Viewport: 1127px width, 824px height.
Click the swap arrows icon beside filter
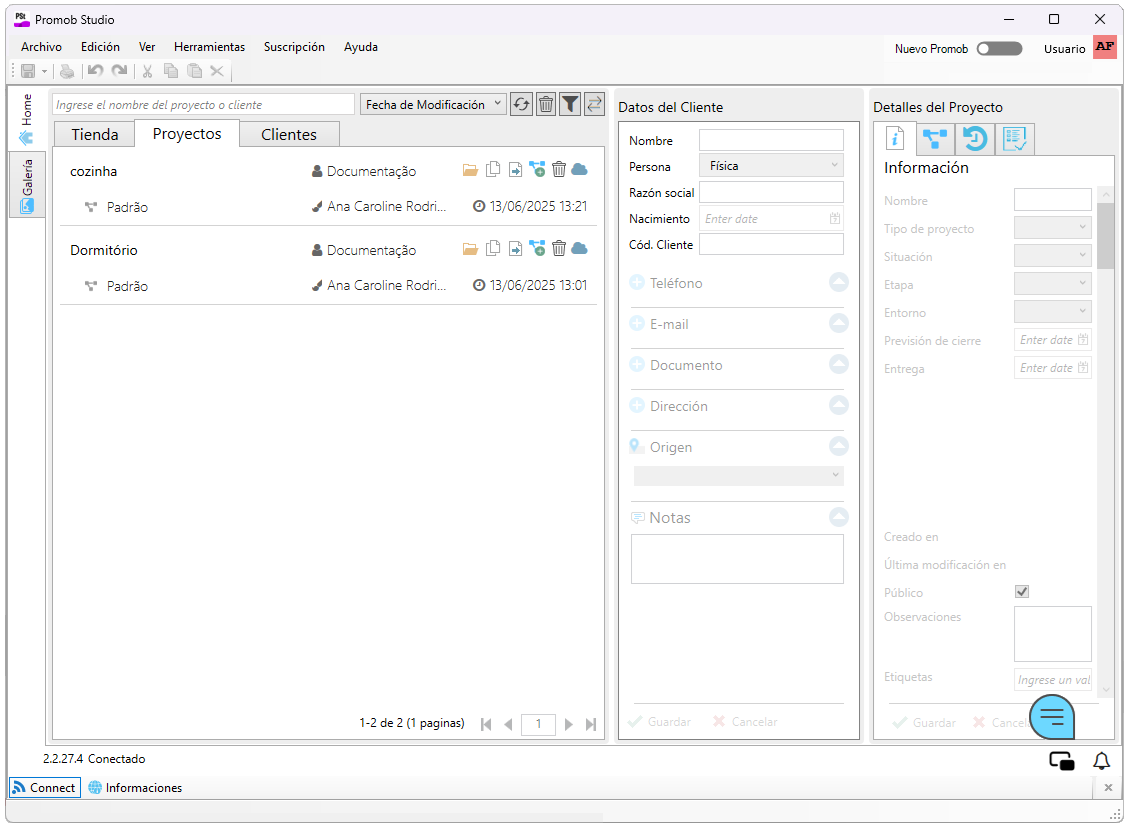pos(594,104)
